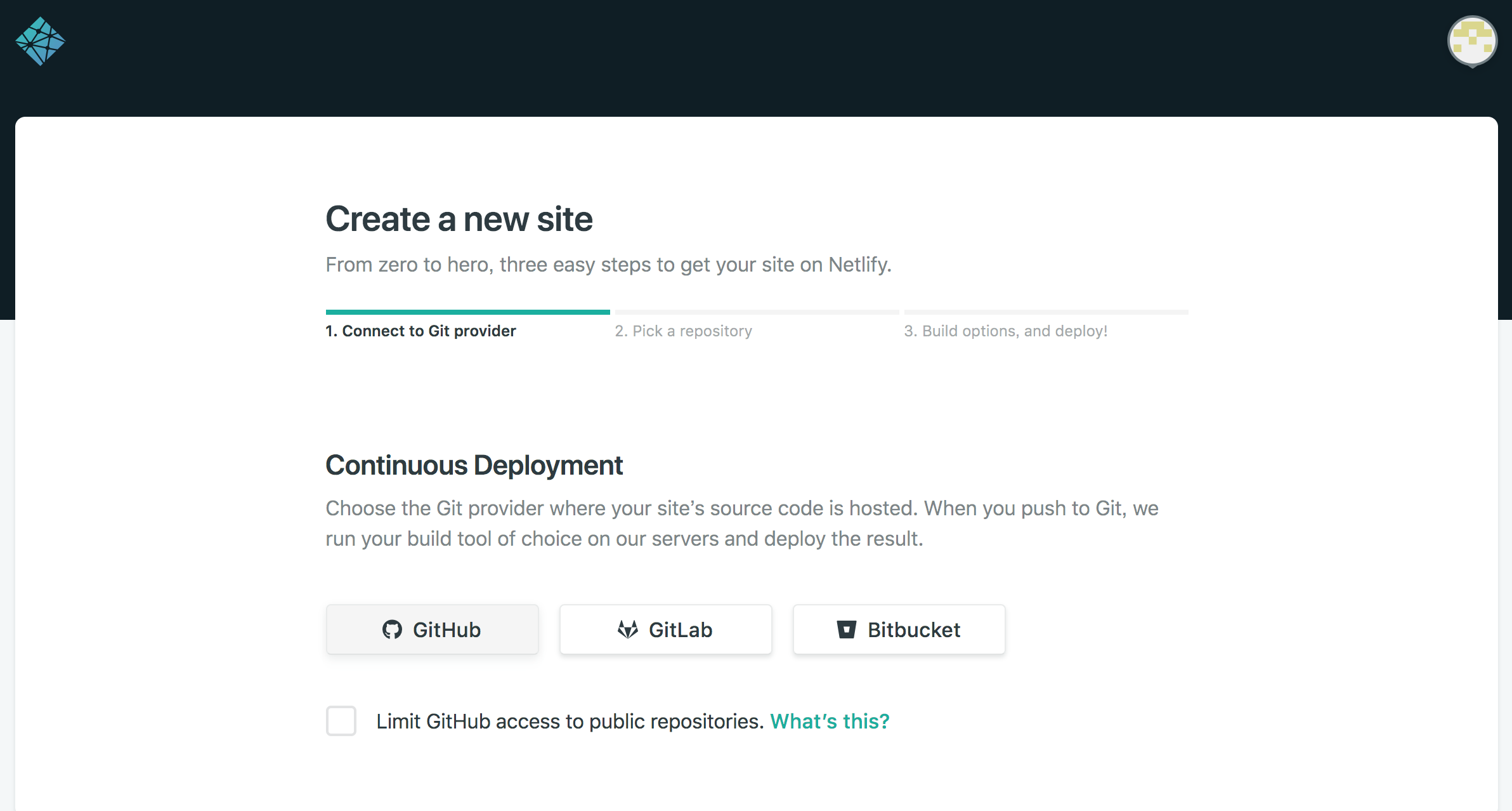Click the Create a new site heading
1512x811 pixels.
(459, 220)
